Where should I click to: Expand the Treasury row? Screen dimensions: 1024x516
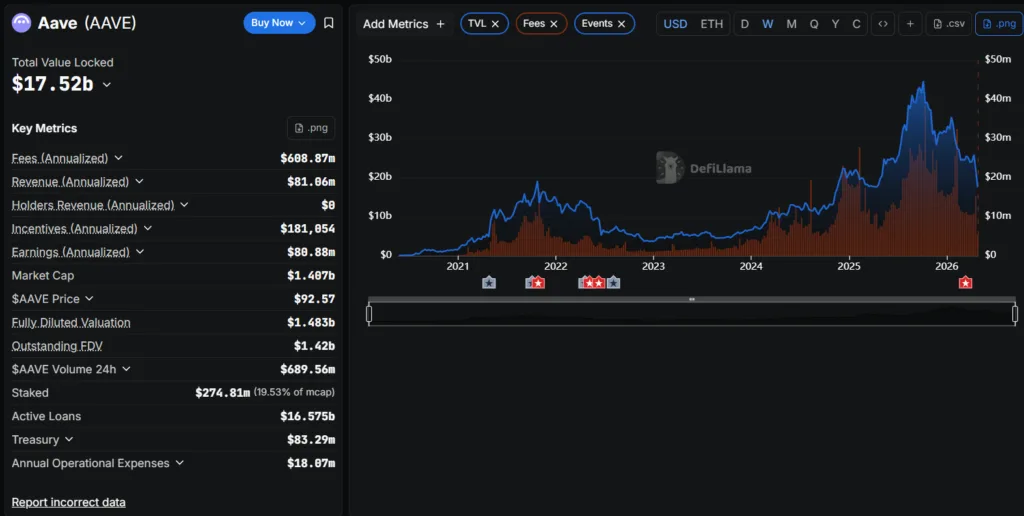(69, 440)
